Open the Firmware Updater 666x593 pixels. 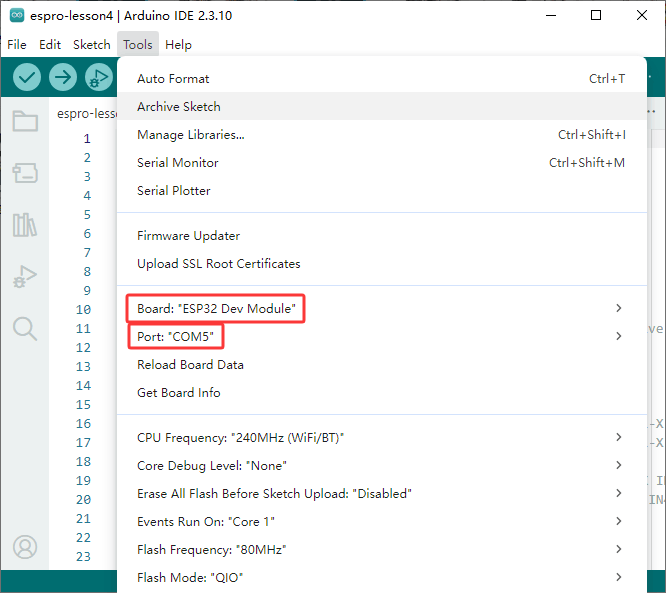coord(381,236)
